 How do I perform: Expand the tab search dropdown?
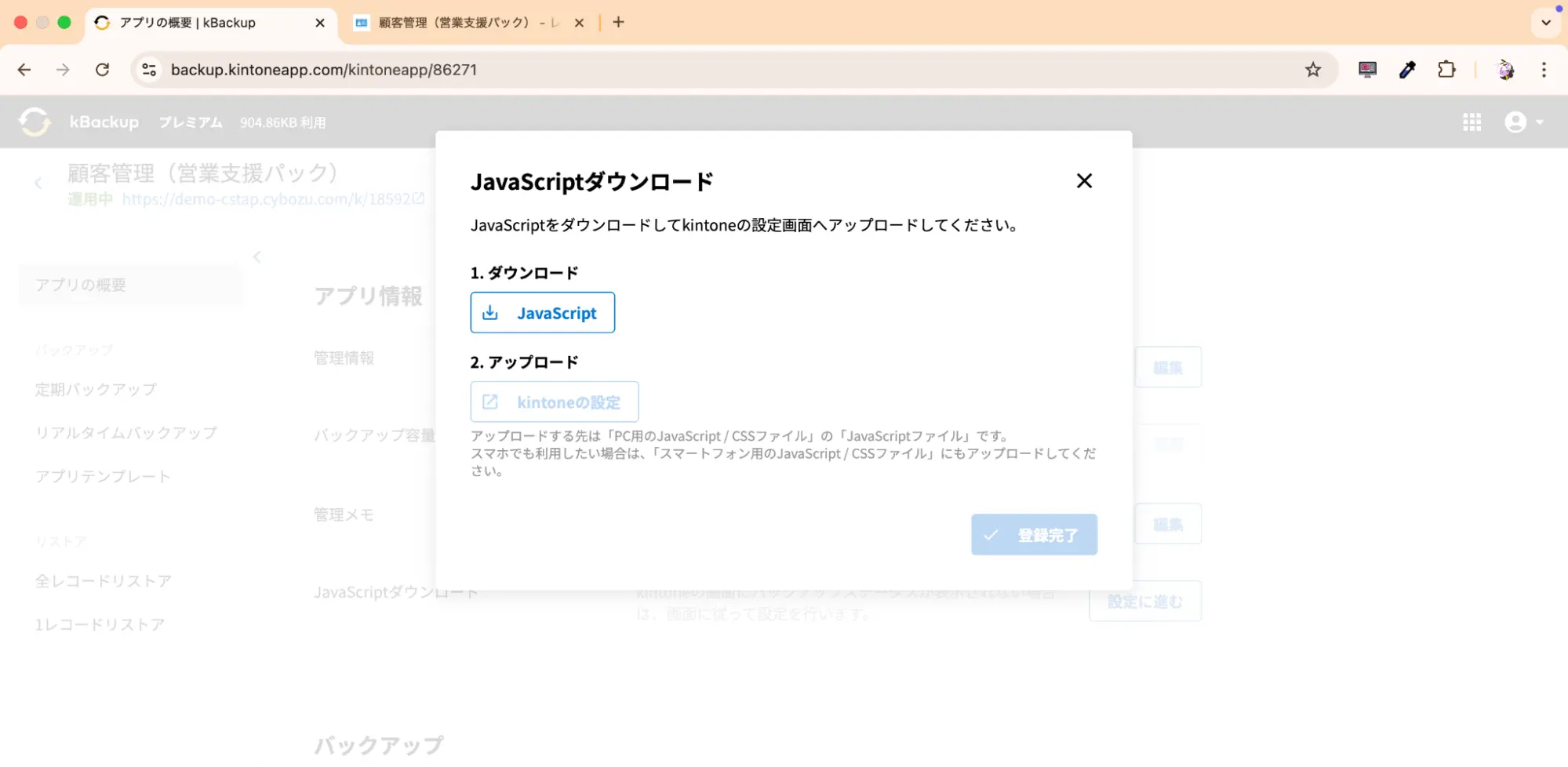pos(1546,22)
